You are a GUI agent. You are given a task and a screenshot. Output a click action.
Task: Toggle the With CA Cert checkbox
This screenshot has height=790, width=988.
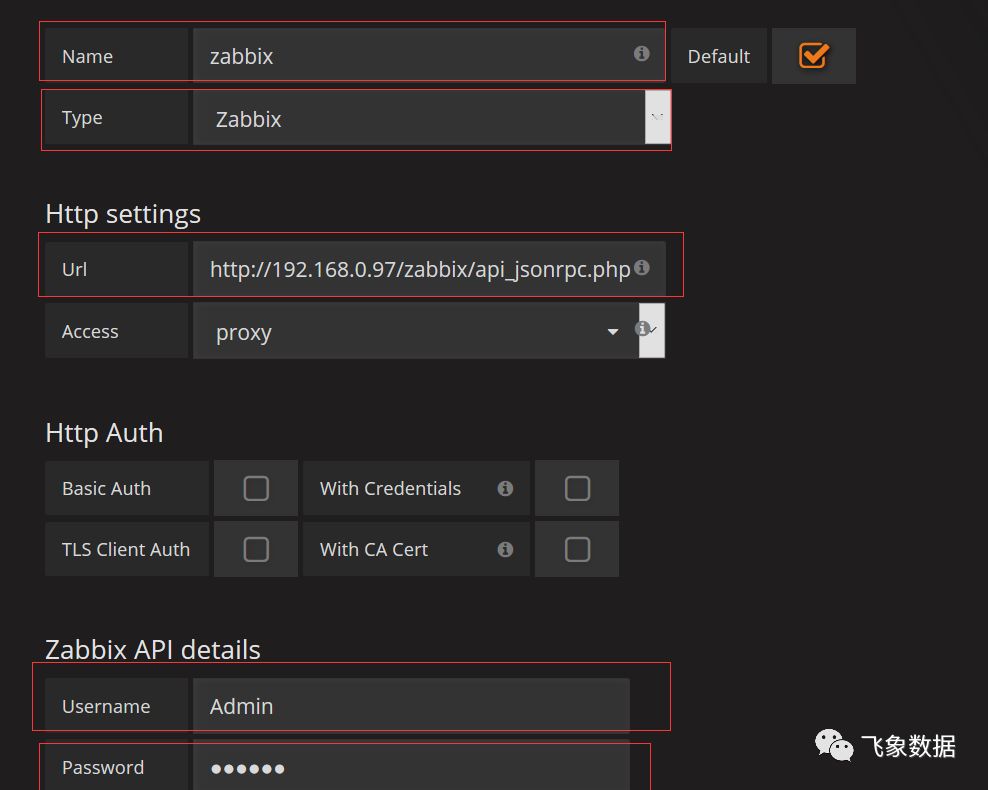coord(577,549)
